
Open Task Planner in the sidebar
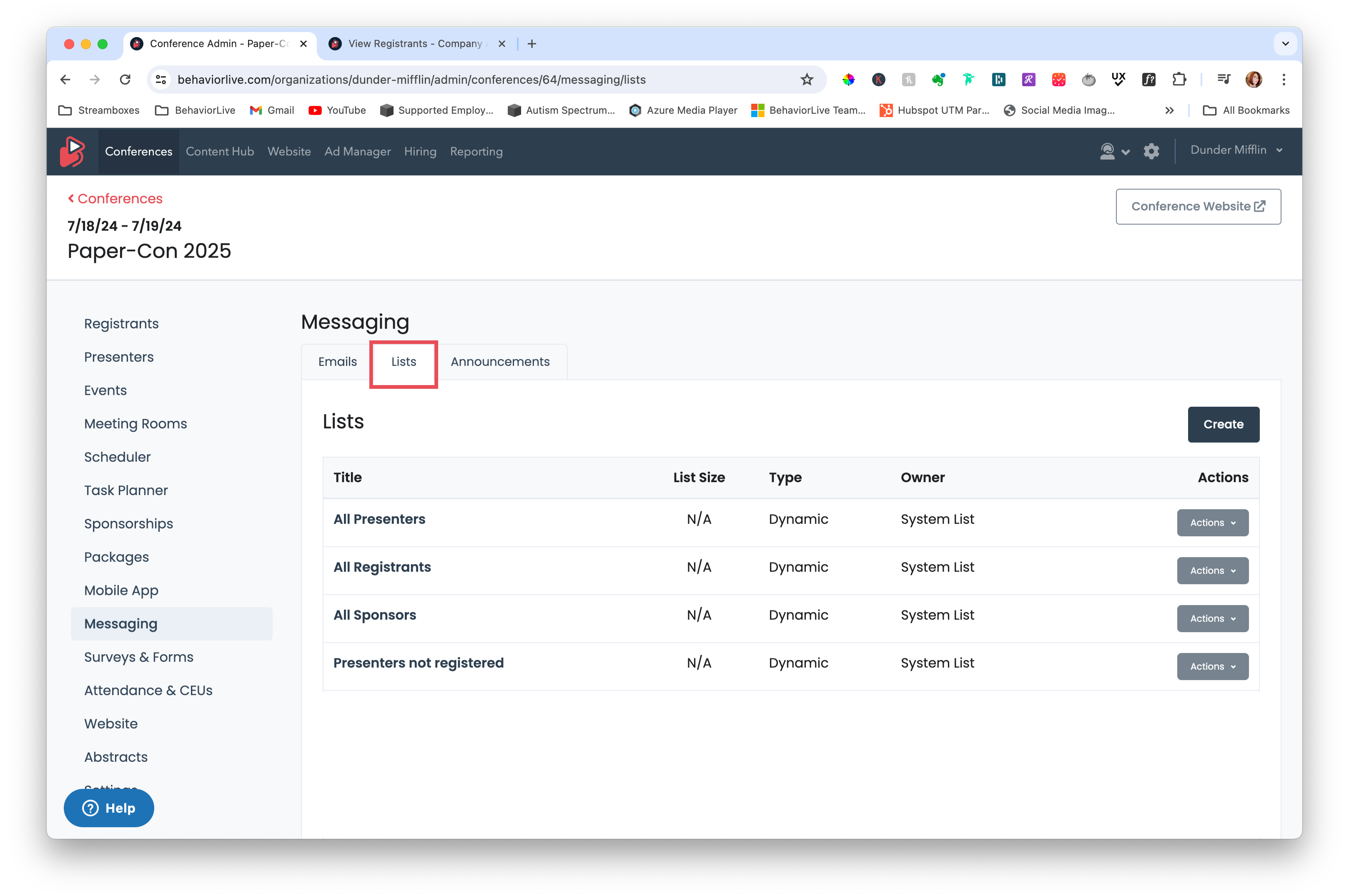click(x=126, y=490)
